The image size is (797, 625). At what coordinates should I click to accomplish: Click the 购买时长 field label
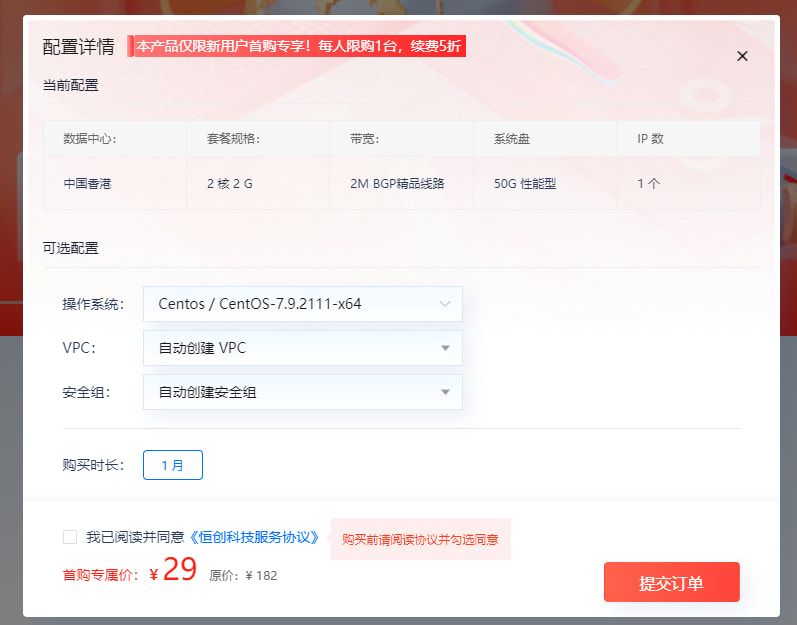pos(93,465)
